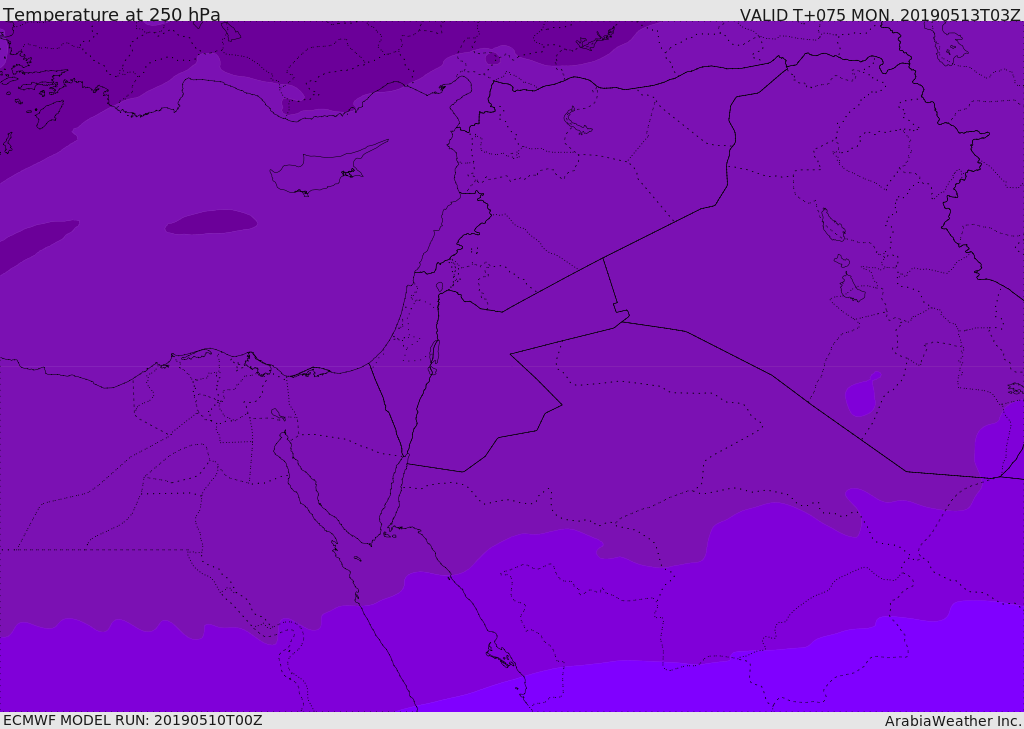Click the small dark oval contour south of Cyprus
This screenshot has width=1024, height=729.
pyautogui.click(x=211, y=222)
